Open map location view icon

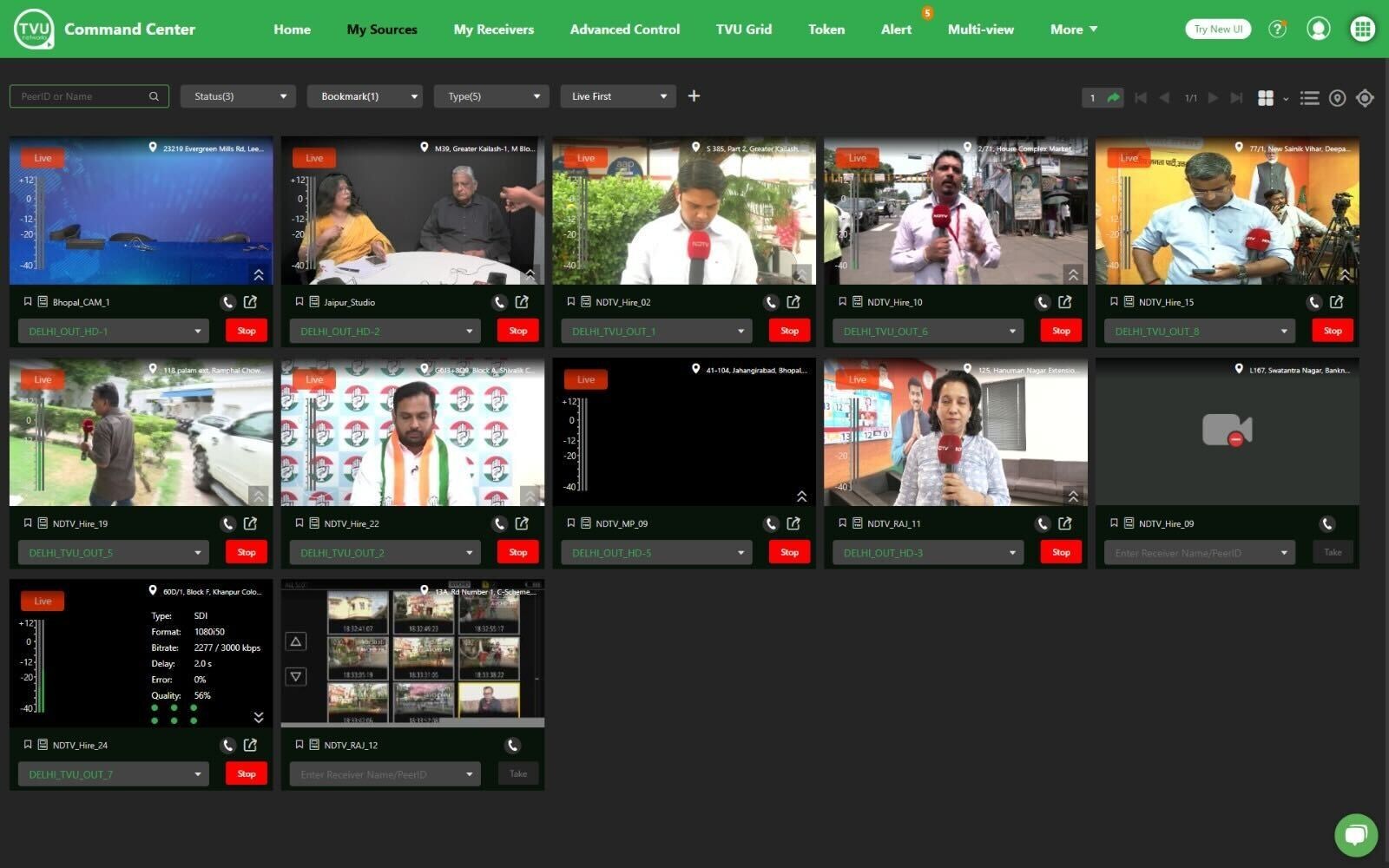(x=1337, y=98)
